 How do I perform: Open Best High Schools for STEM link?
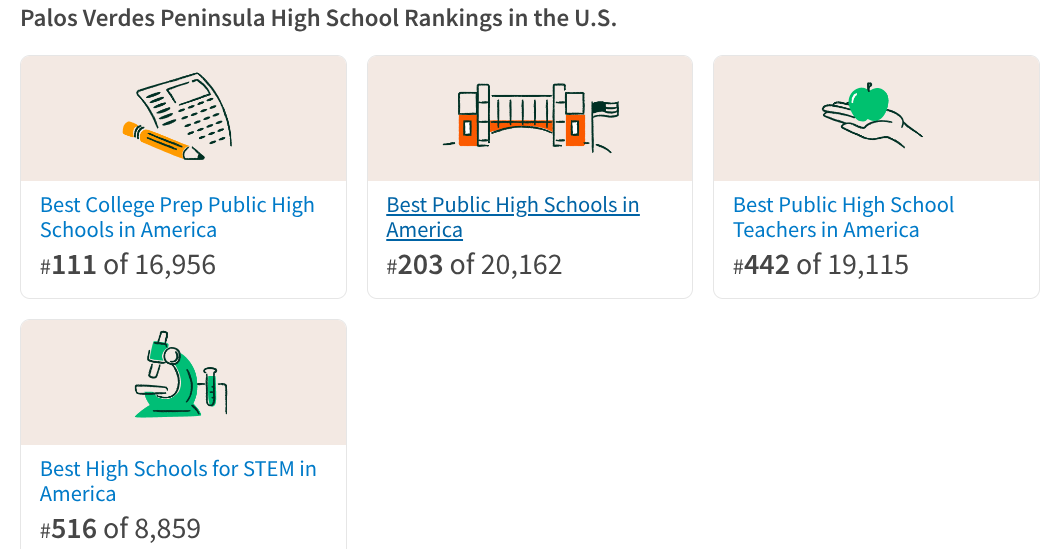click(177, 481)
